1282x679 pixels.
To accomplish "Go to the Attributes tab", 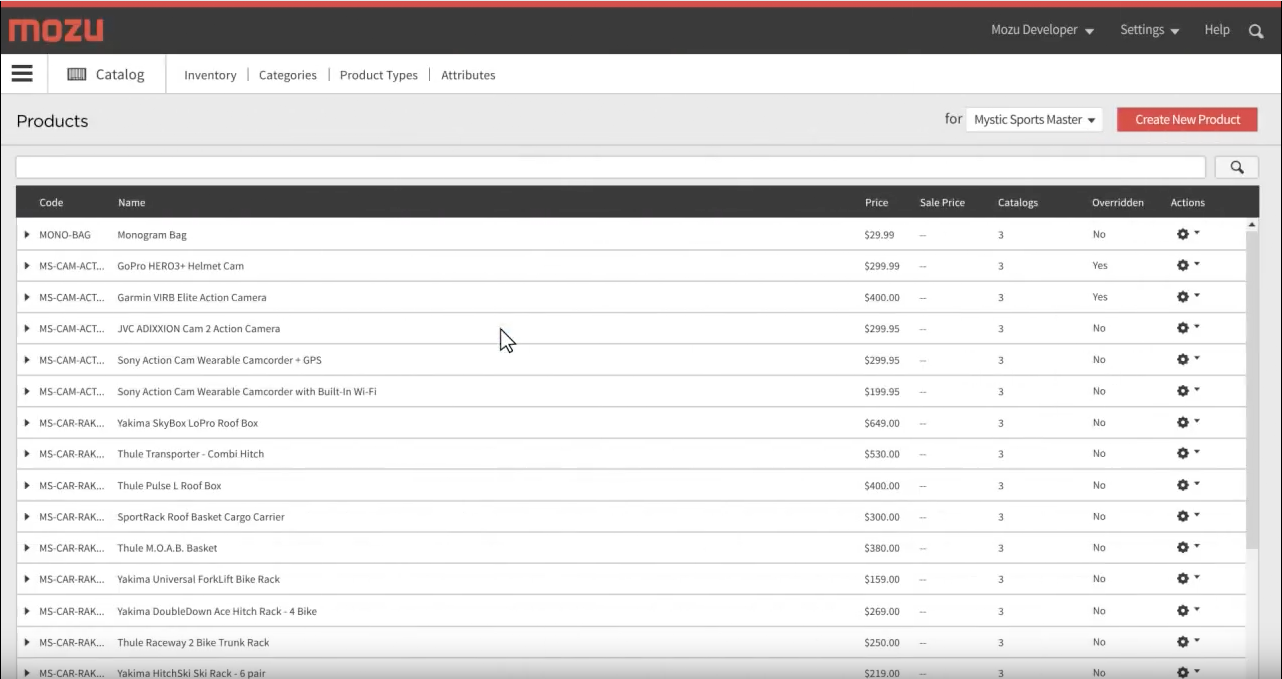I will [468, 75].
